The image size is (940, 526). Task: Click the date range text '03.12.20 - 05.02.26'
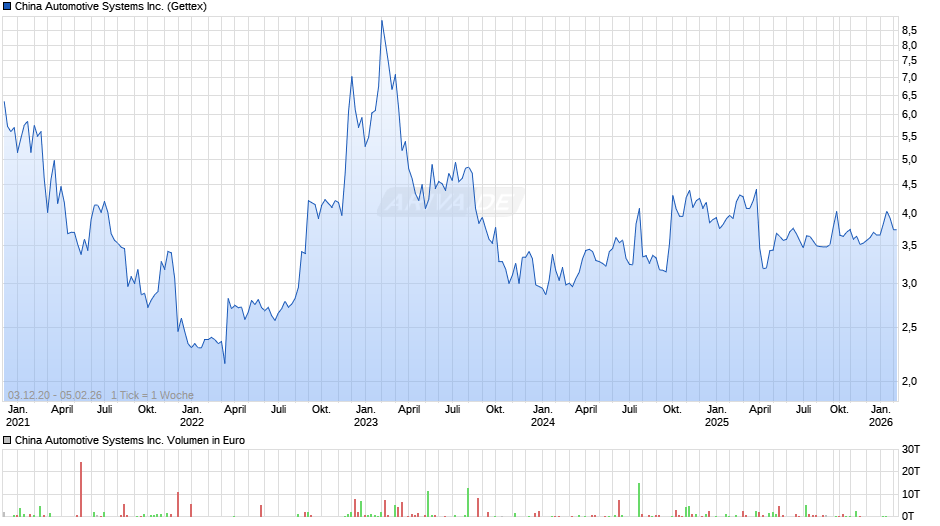click(55, 395)
